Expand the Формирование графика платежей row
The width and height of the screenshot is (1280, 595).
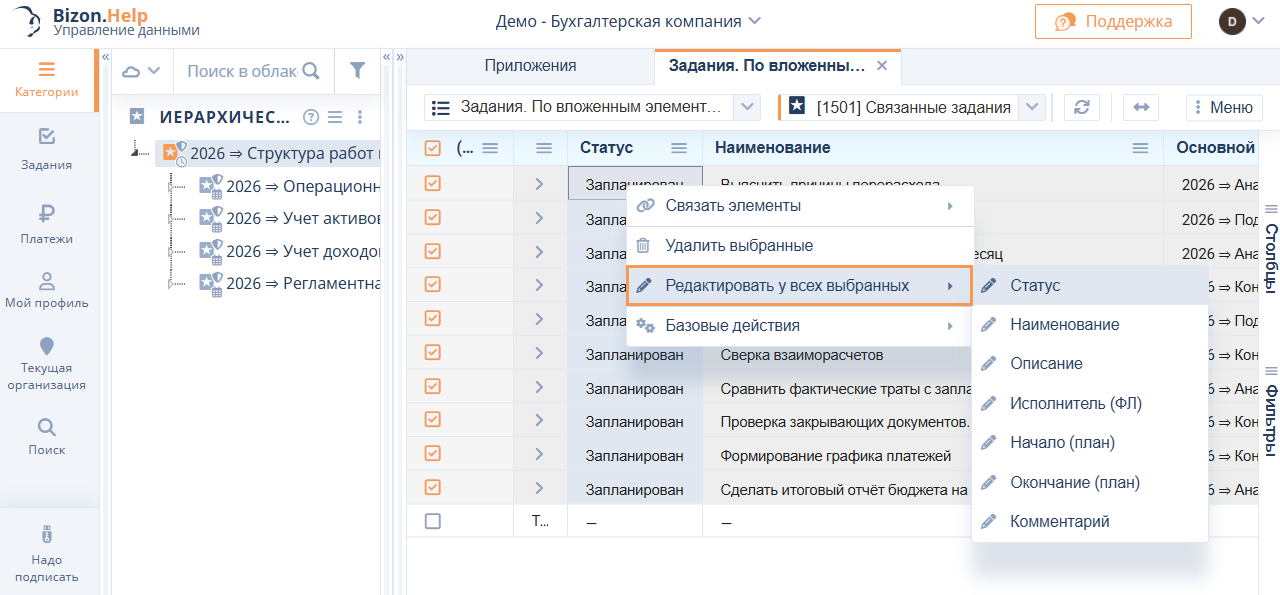[x=539, y=455]
